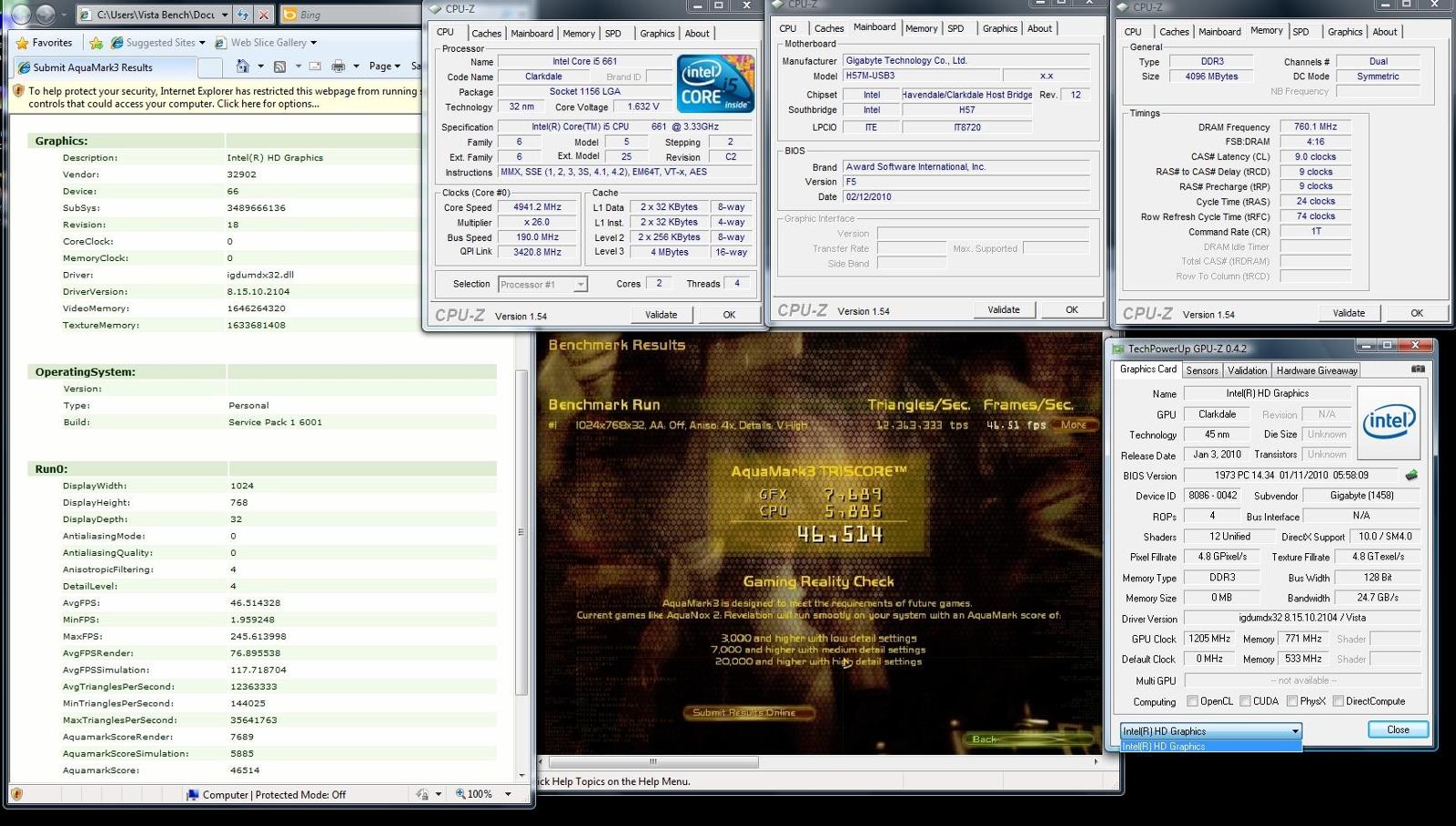Click the Computer zone icon in status bar
Image resolution: width=1456 pixels, height=826 pixels.
tap(192, 794)
